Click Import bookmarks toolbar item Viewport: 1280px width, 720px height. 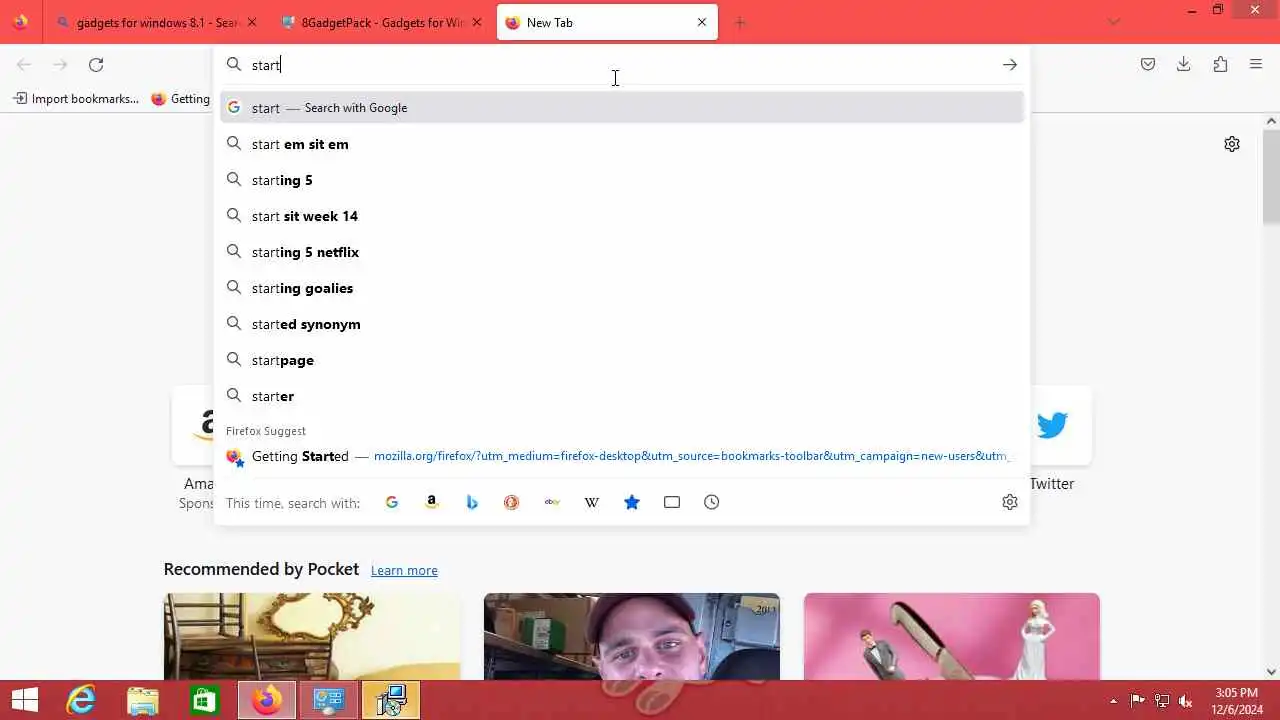point(76,99)
